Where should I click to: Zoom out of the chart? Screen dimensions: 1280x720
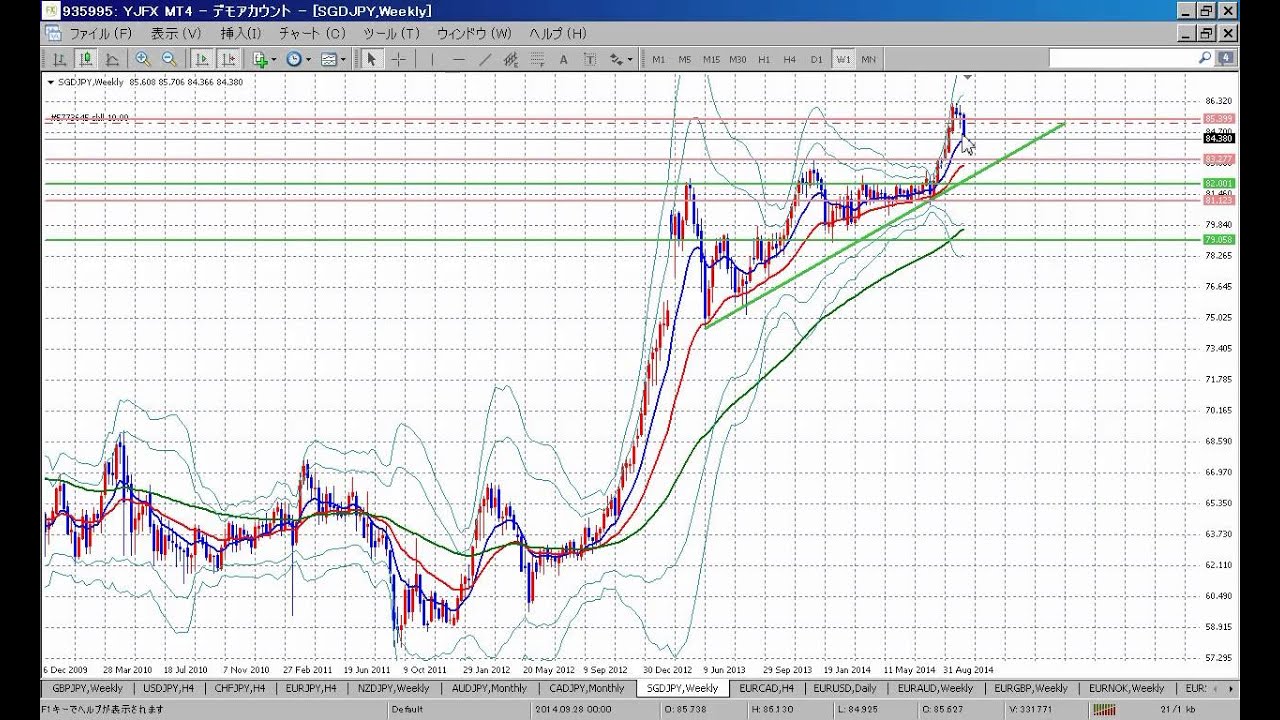169,59
